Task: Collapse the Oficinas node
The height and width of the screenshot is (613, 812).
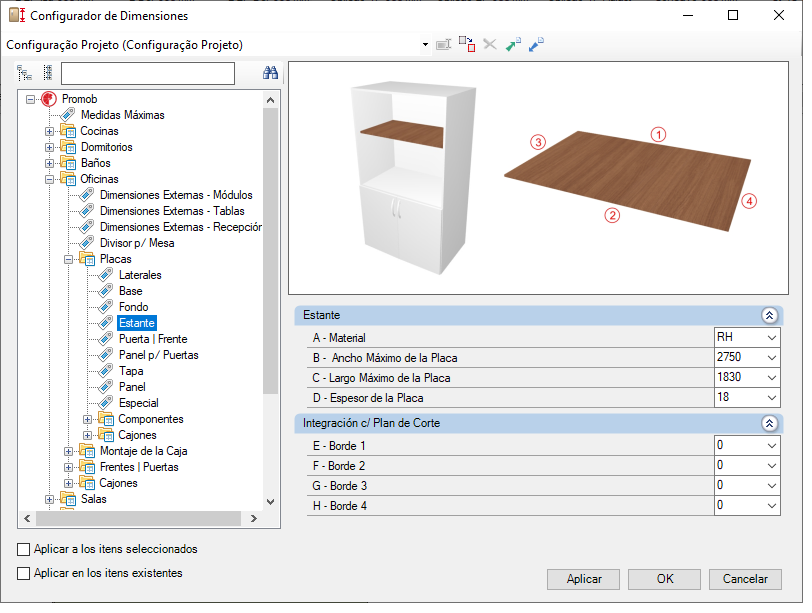Action: coord(49,179)
